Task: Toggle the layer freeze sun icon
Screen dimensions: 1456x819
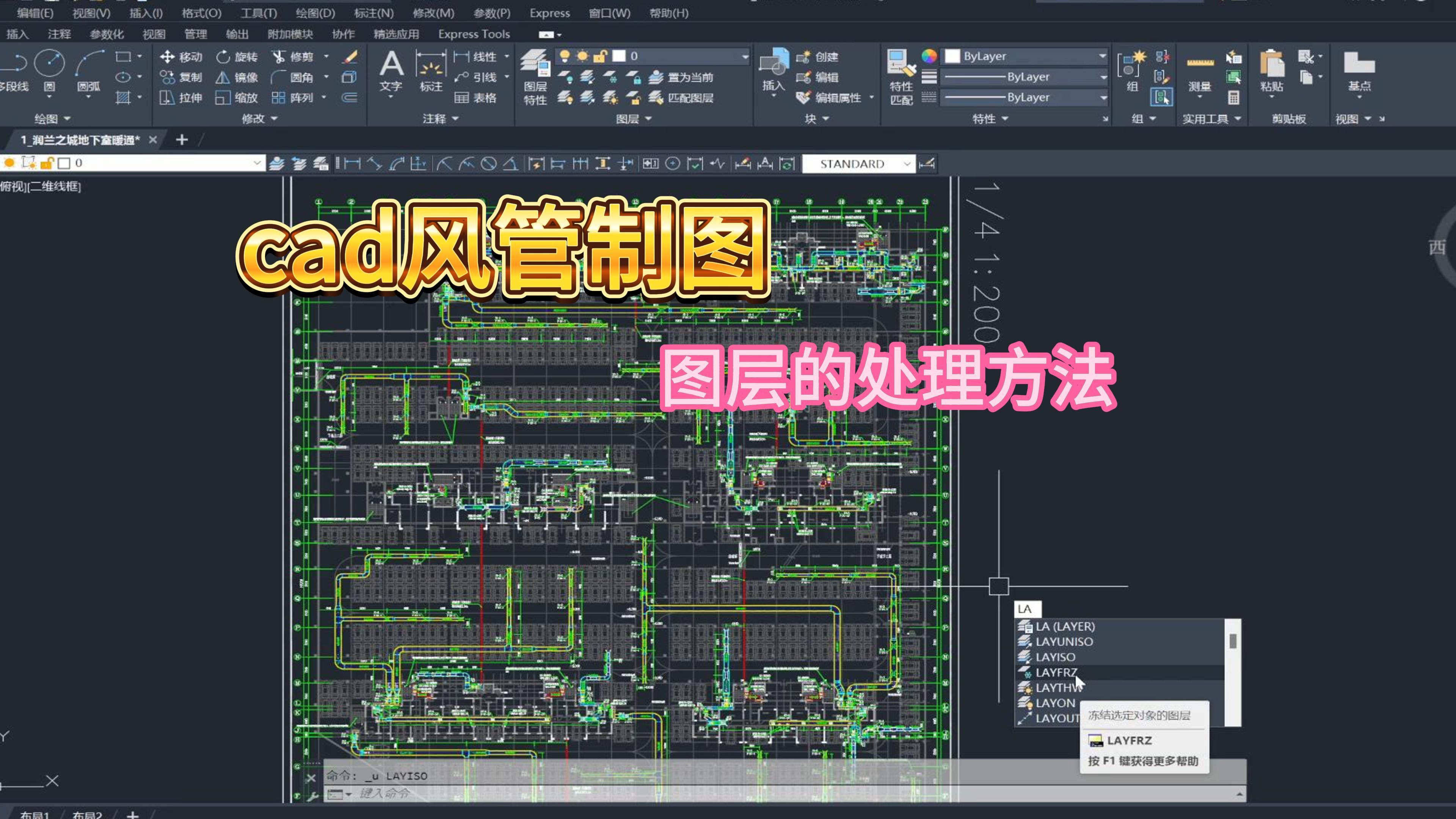Action: pyautogui.click(x=582, y=55)
